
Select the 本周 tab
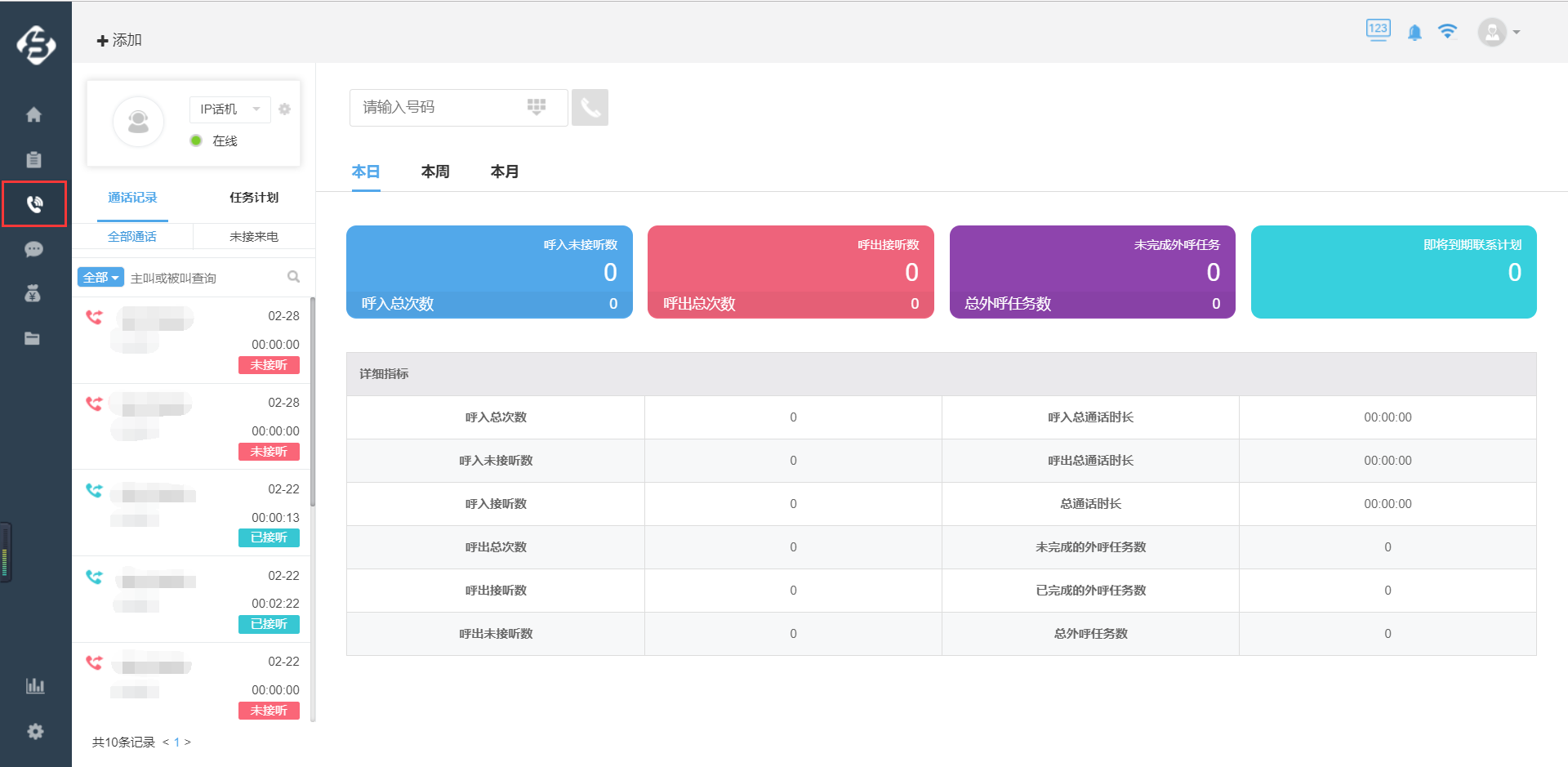(435, 172)
